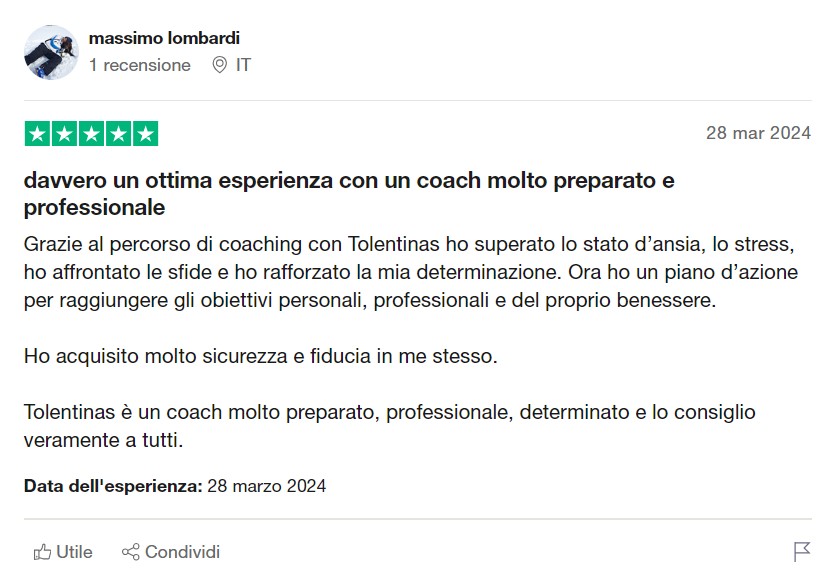Select the third green rating star

click(x=92, y=134)
